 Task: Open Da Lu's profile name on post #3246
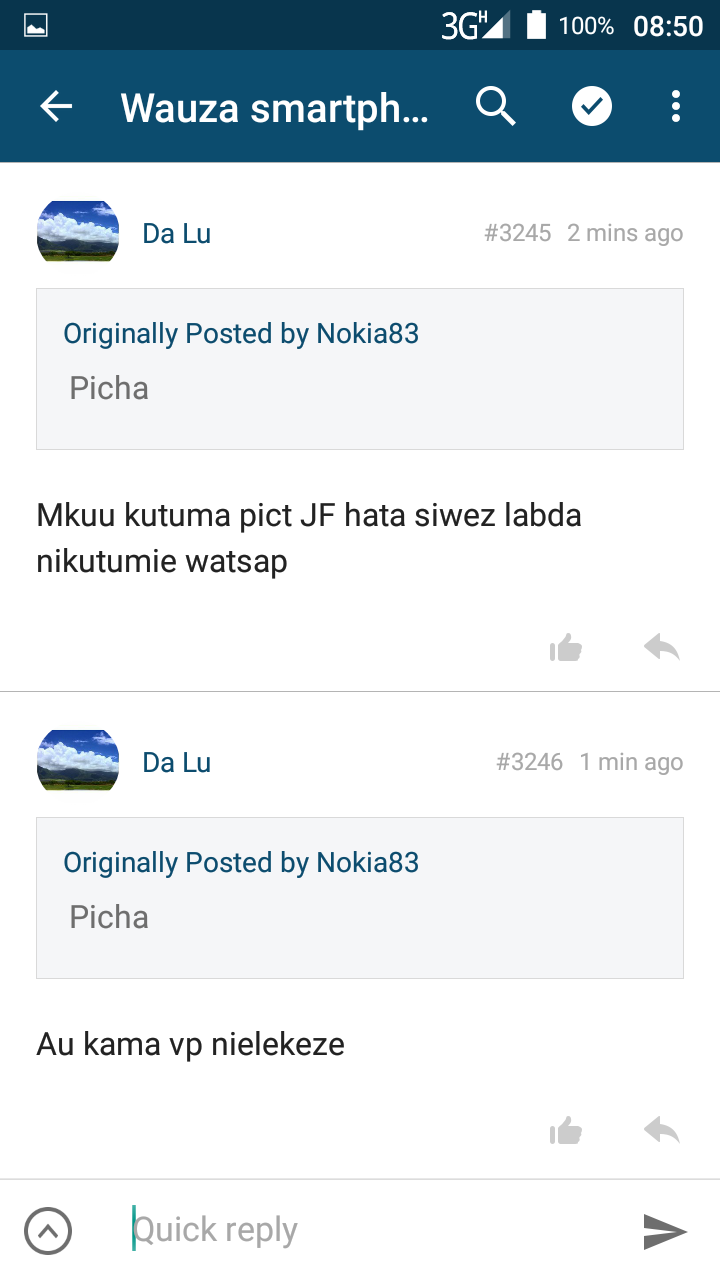pos(177,763)
